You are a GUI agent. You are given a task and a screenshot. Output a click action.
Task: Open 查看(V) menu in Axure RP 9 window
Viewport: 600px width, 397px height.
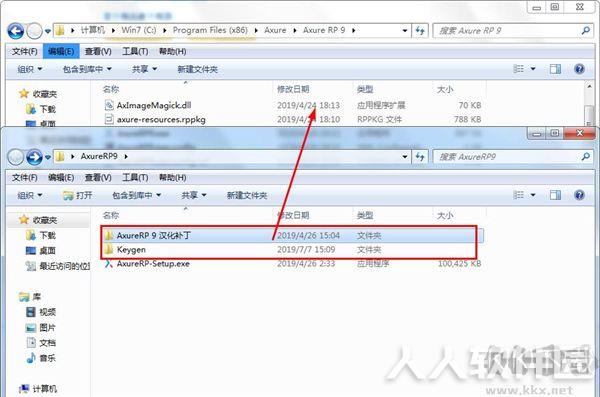point(98,51)
